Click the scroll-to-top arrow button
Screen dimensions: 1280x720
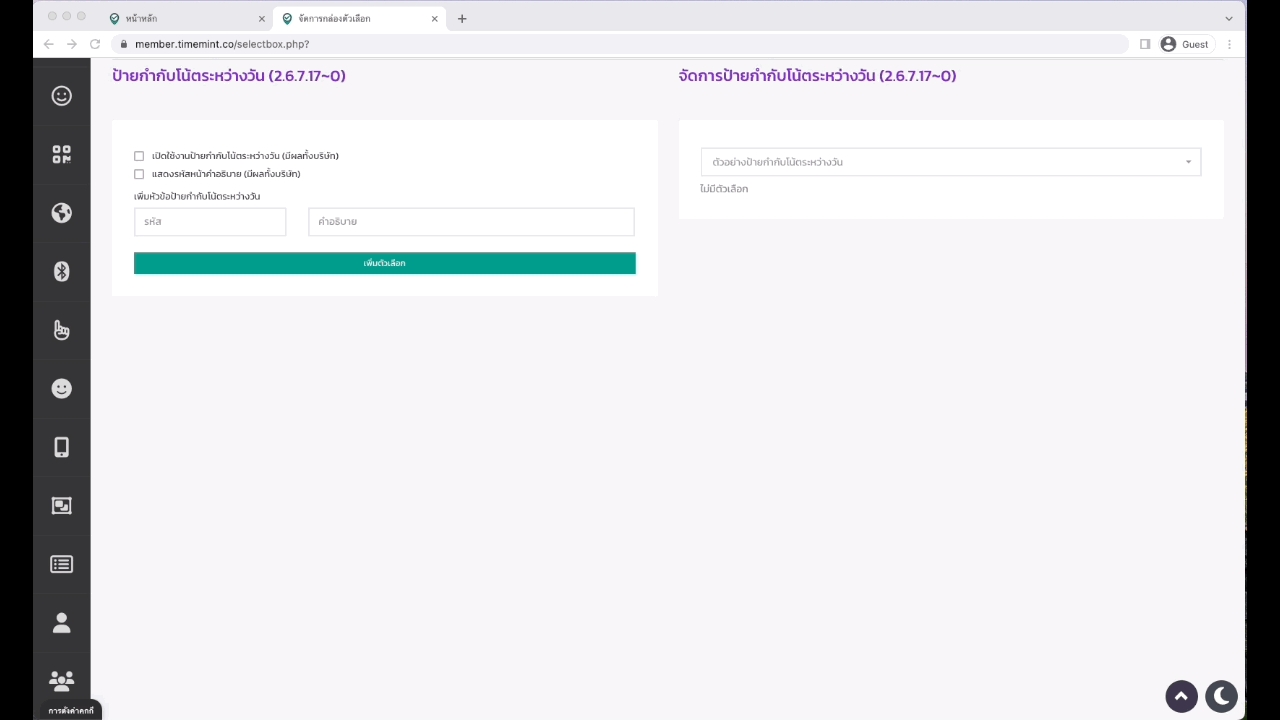click(x=1181, y=696)
